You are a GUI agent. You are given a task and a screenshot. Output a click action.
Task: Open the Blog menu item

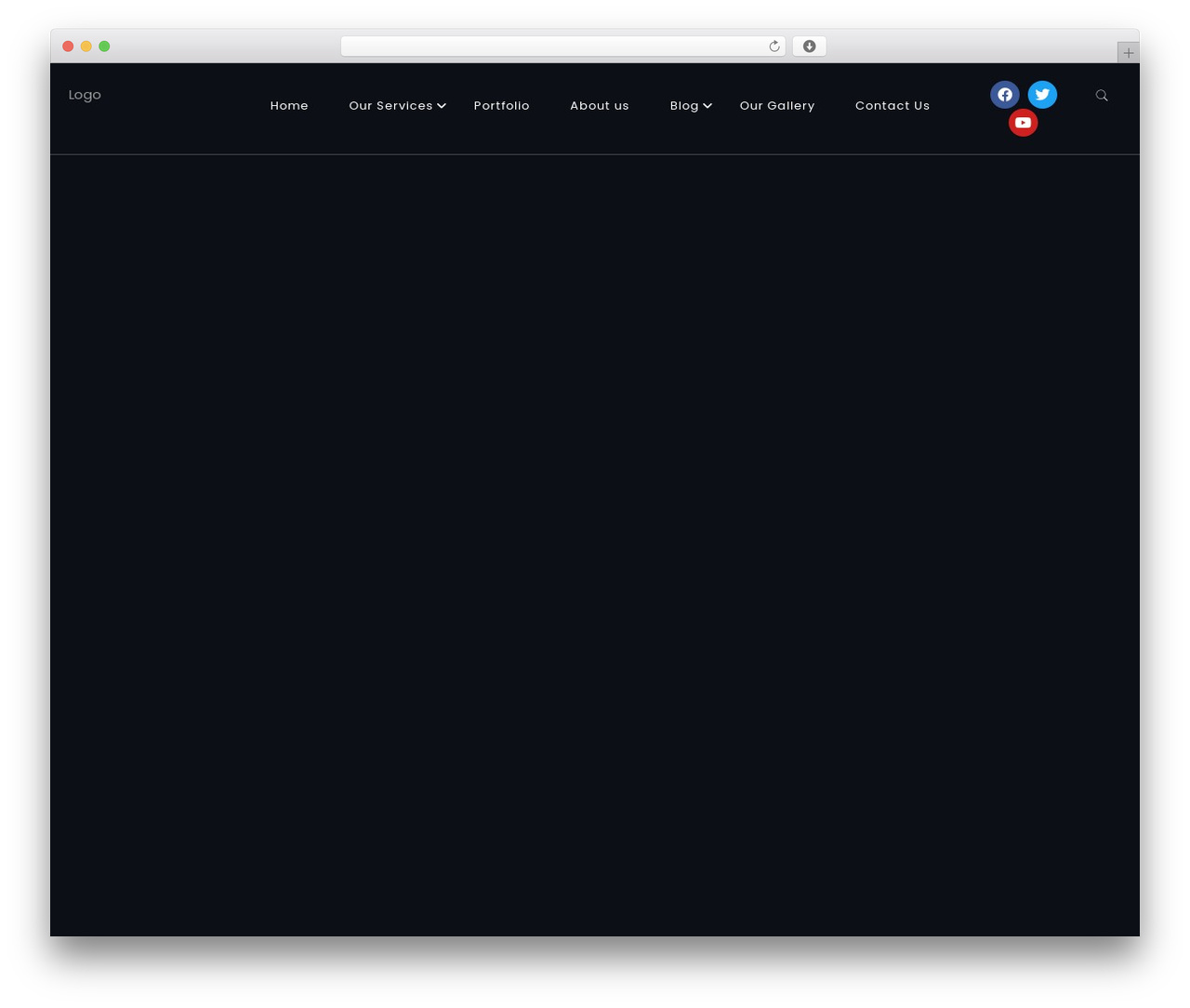coord(684,106)
